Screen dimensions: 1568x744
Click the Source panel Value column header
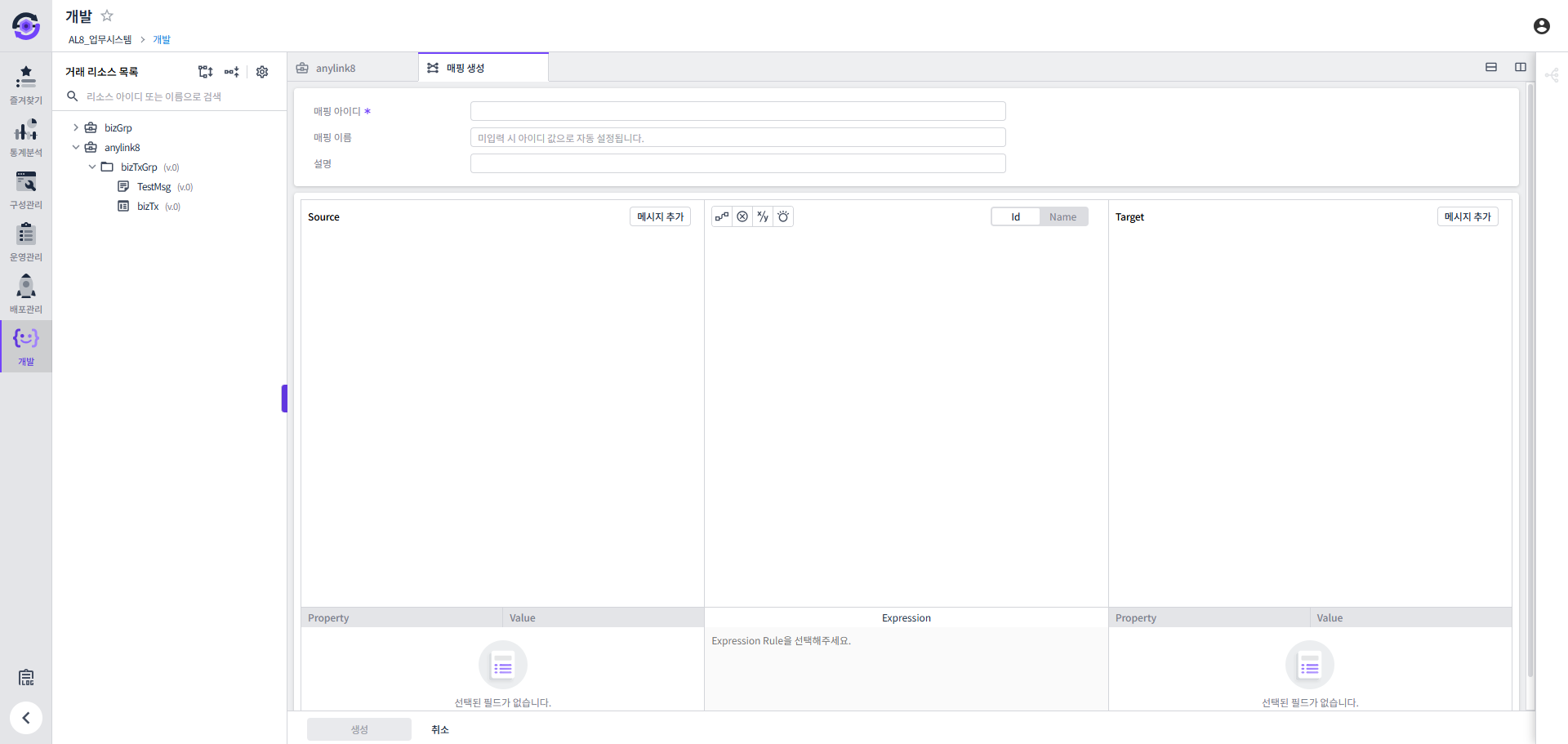click(x=604, y=618)
